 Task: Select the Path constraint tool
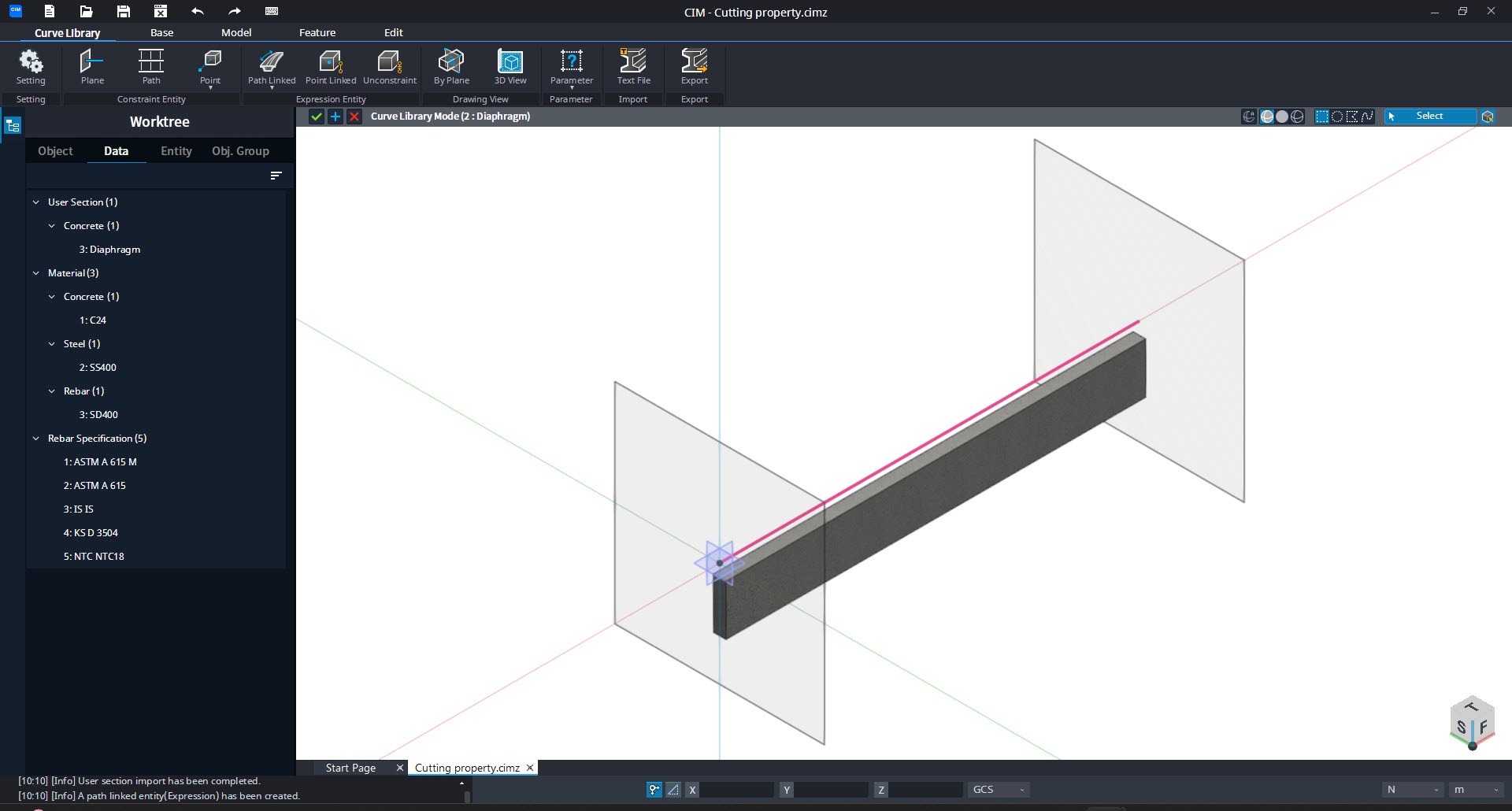[151, 67]
